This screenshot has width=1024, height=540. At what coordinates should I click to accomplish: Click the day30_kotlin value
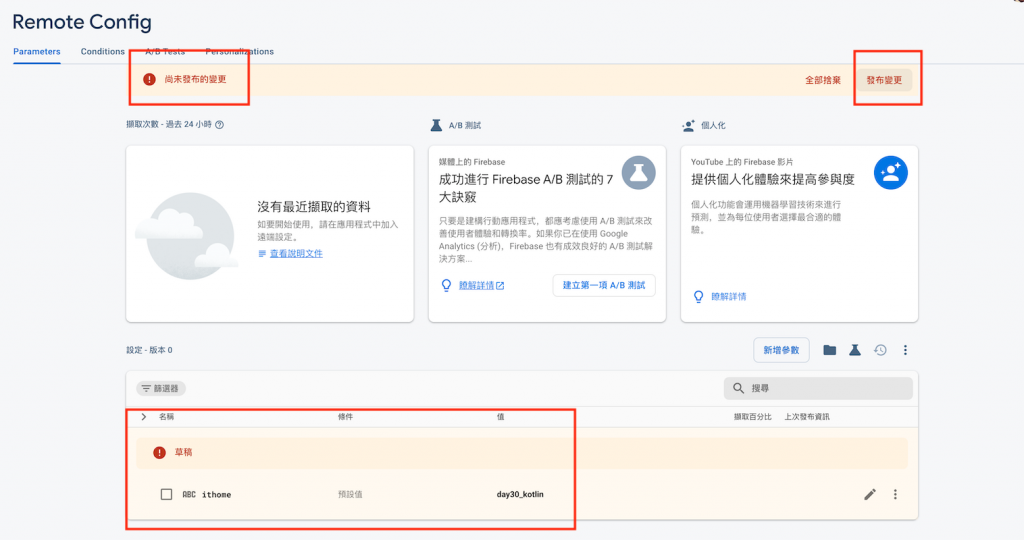coord(520,494)
